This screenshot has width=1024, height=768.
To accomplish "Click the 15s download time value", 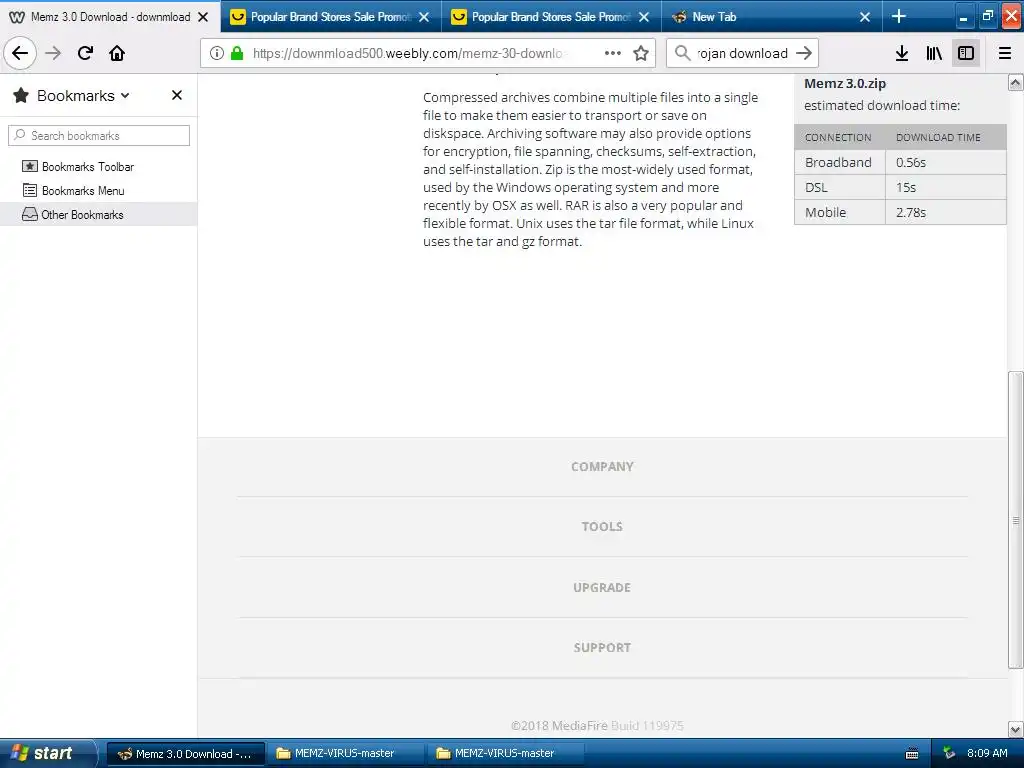I will [906, 187].
